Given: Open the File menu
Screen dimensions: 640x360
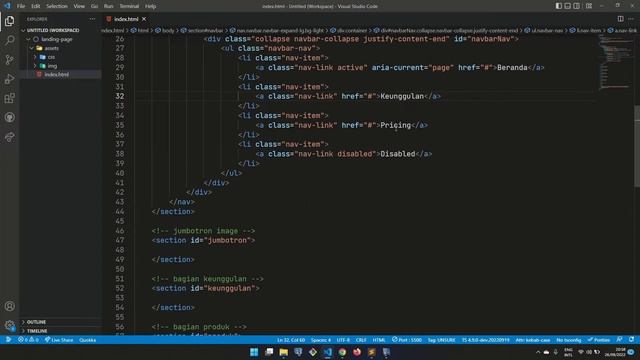Looking at the screenshot, I should (21, 6).
